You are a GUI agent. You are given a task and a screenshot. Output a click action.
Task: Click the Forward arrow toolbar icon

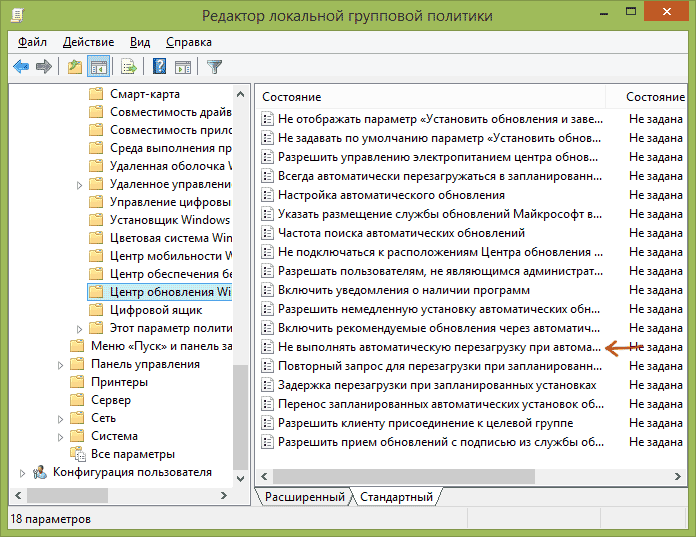[x=44, y=67]
